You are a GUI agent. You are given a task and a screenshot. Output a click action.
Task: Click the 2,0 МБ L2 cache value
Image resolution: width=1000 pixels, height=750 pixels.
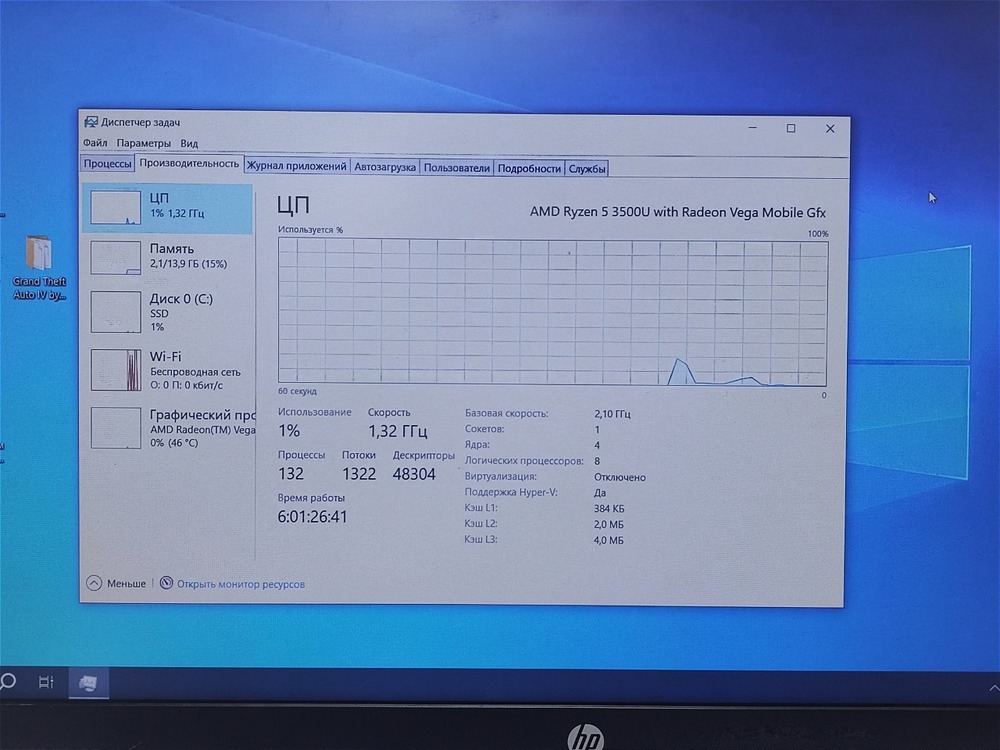(x=608, y=524)
